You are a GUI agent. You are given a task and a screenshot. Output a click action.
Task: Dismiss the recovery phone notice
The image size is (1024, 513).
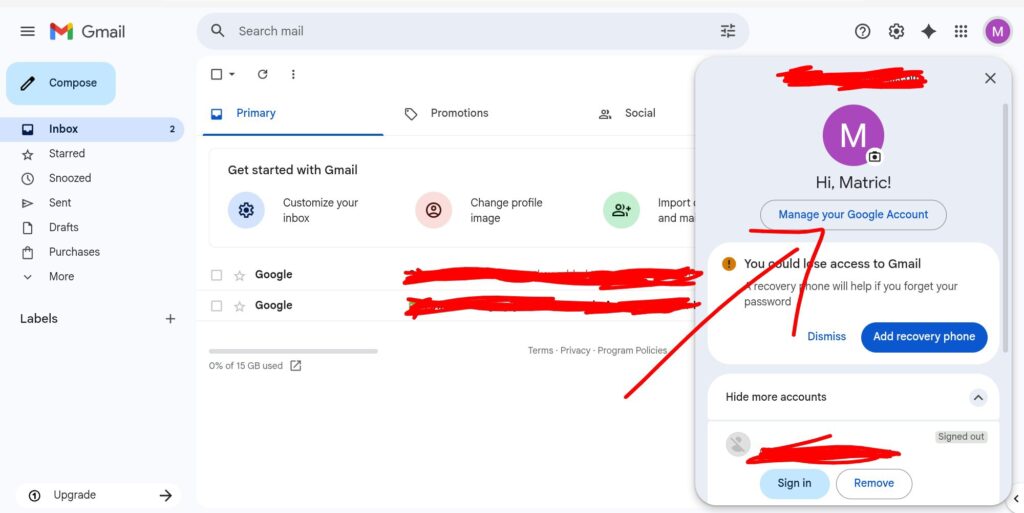(826, 337)
